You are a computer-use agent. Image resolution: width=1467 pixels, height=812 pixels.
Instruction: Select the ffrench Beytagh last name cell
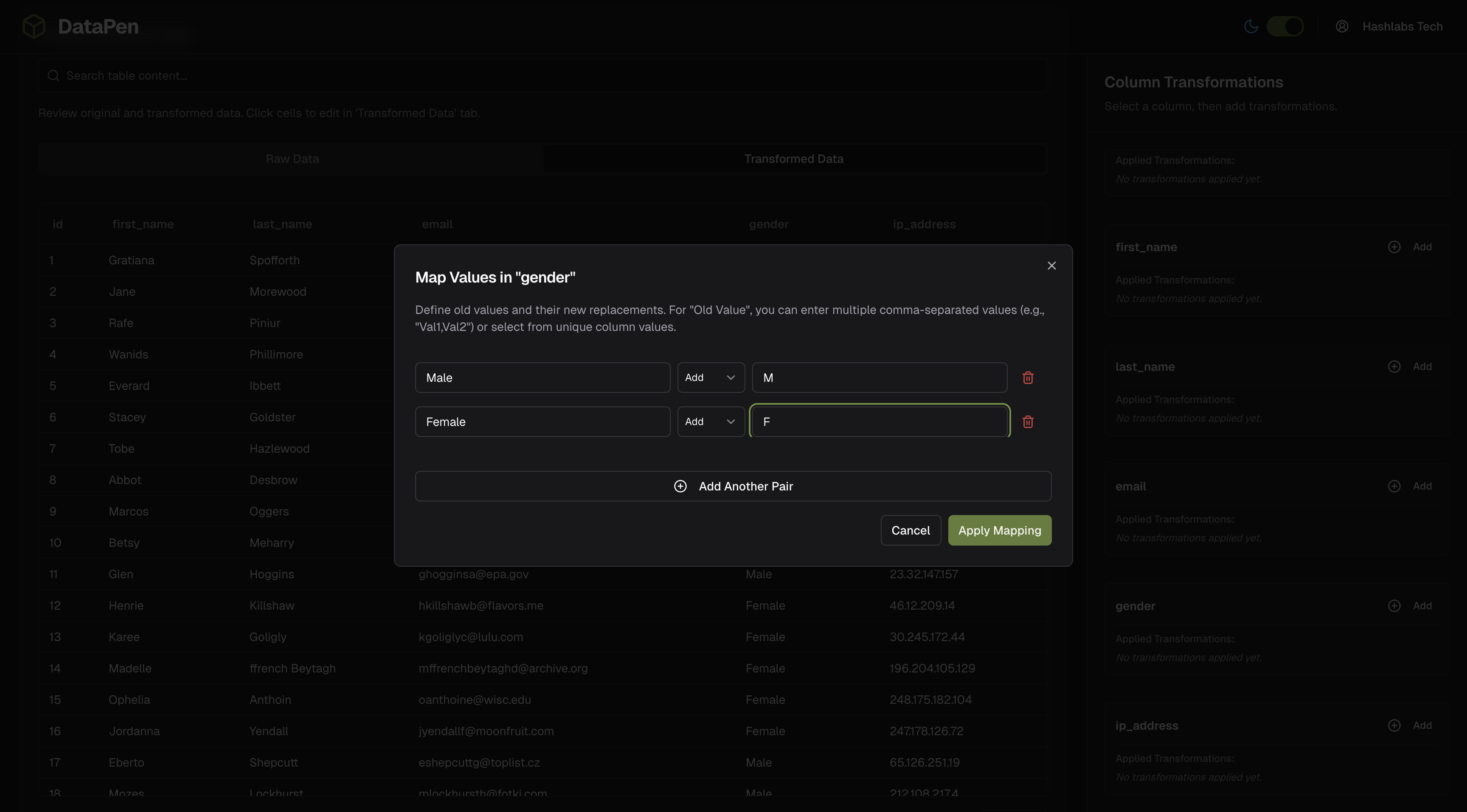[x=292, y=668]
